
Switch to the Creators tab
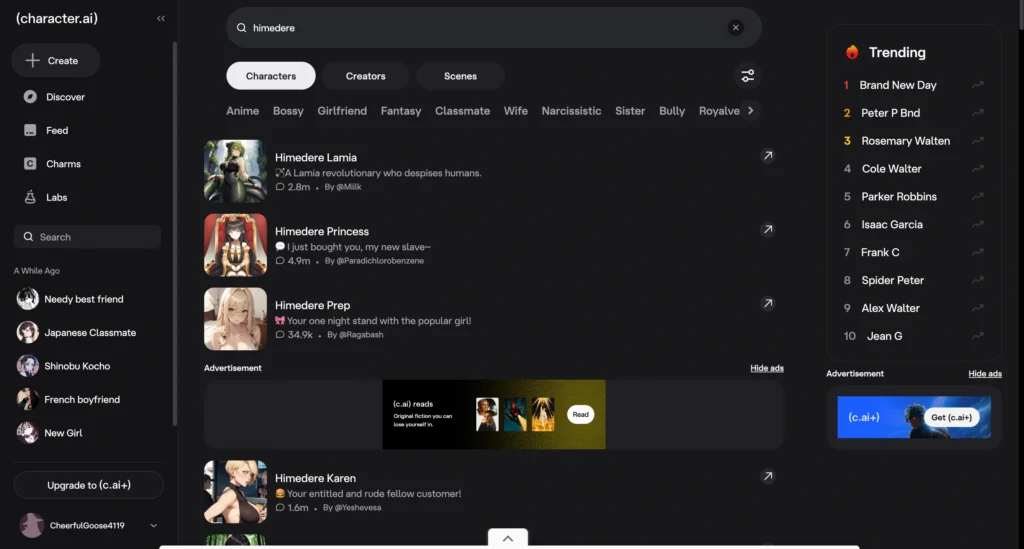pos(366,76)
